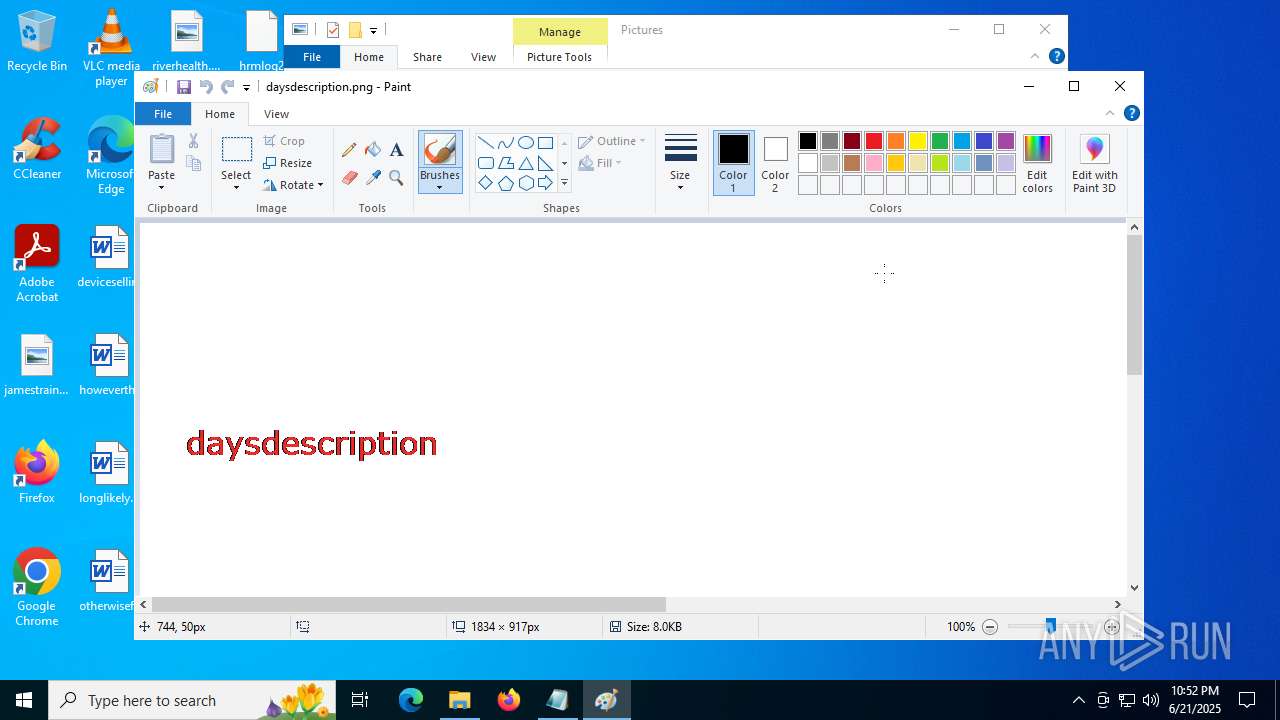Open the File menu in Paint

[x=163, y=114]
